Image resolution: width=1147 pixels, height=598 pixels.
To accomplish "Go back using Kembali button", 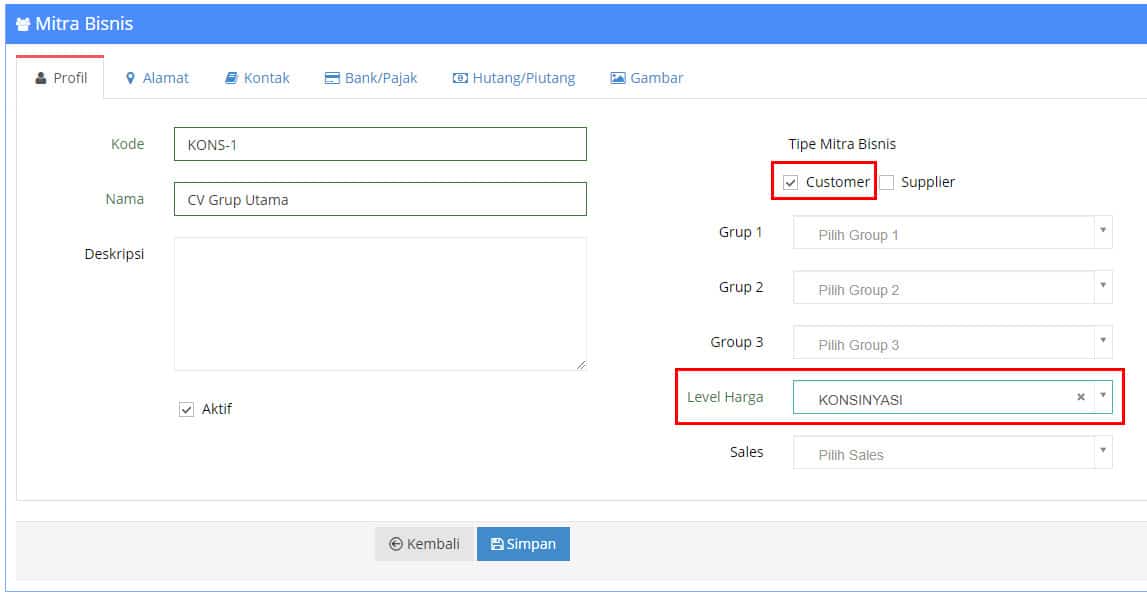I will click(425, 544).
